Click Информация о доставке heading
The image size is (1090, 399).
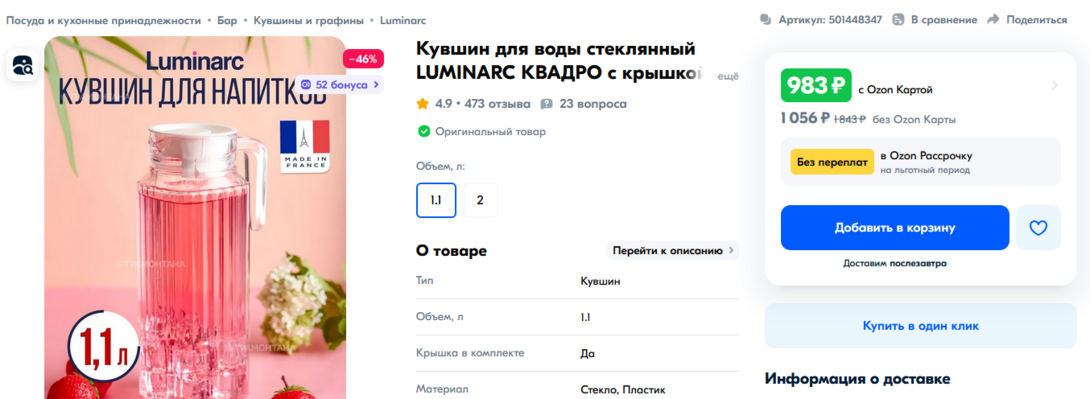[857, 379]
